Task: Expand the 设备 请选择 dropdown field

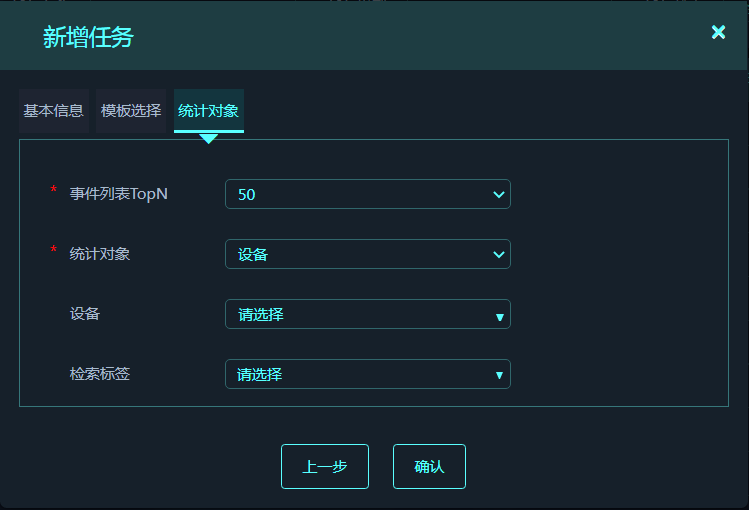Action: click(x=368, y=314)
